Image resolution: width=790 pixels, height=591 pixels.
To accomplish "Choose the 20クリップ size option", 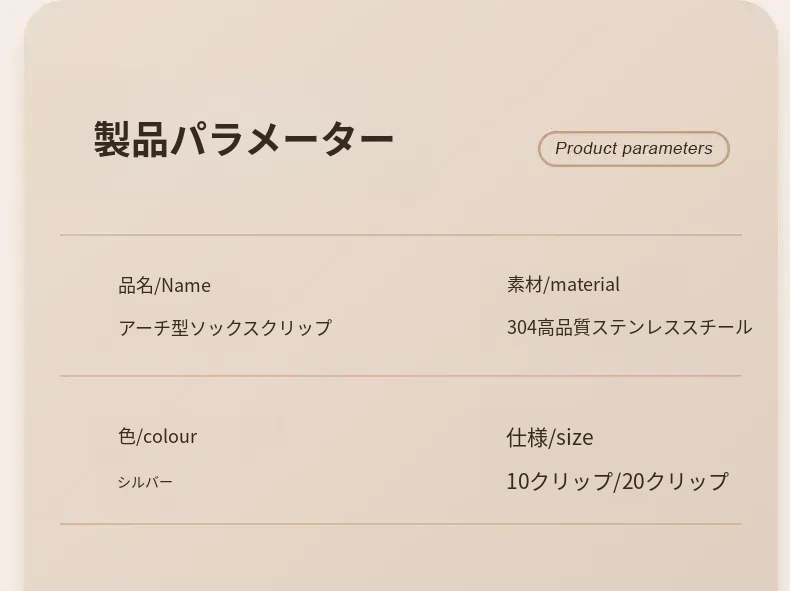I will [x=675, y=481].
